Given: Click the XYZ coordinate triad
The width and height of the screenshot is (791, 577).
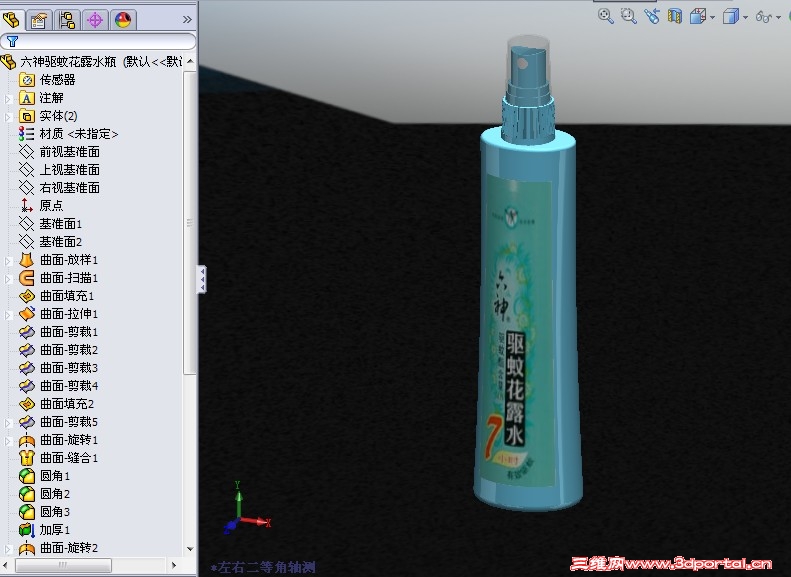Looking at the screenshot, I should click(x=246, y=507).
